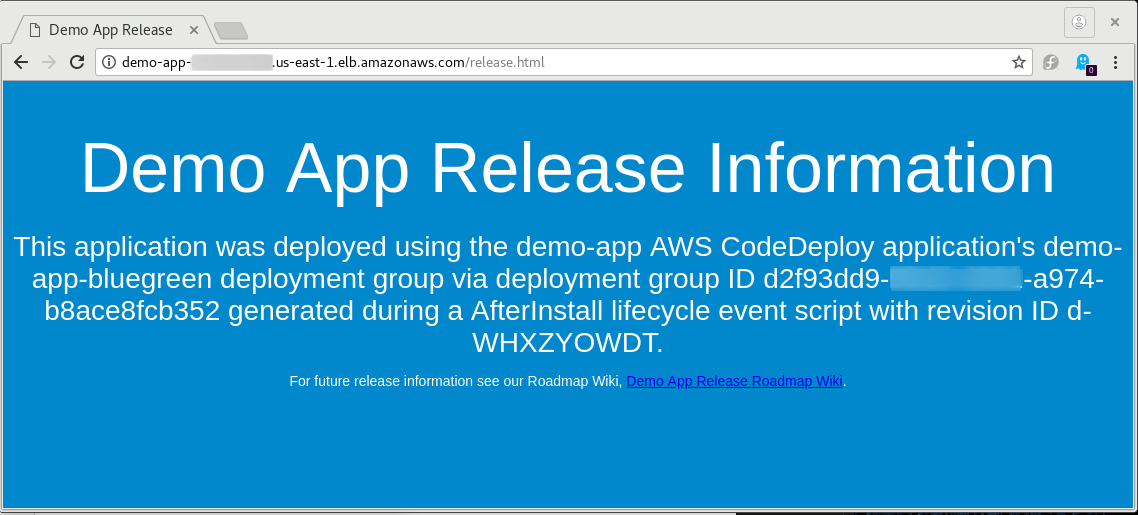The height and width of the screenshot is (515, 1138).
Task: Click the user profile avatar button
Action: [x=1079, y=22]
